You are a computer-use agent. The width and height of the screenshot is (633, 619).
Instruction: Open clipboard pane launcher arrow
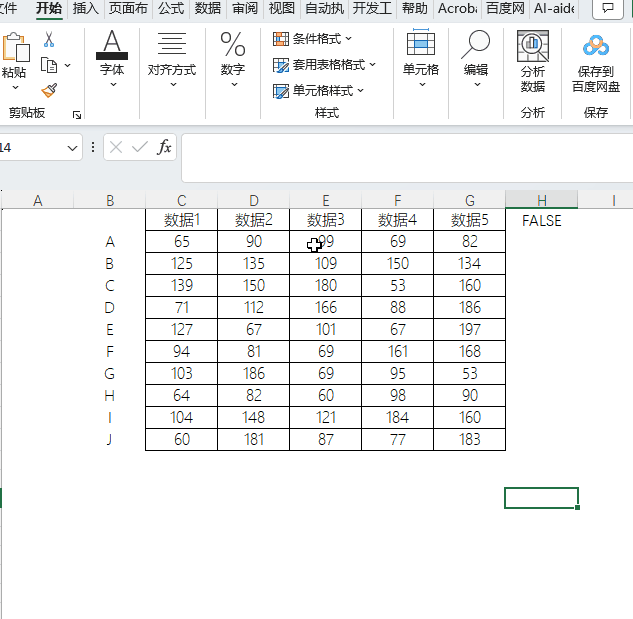click(77, 115)
